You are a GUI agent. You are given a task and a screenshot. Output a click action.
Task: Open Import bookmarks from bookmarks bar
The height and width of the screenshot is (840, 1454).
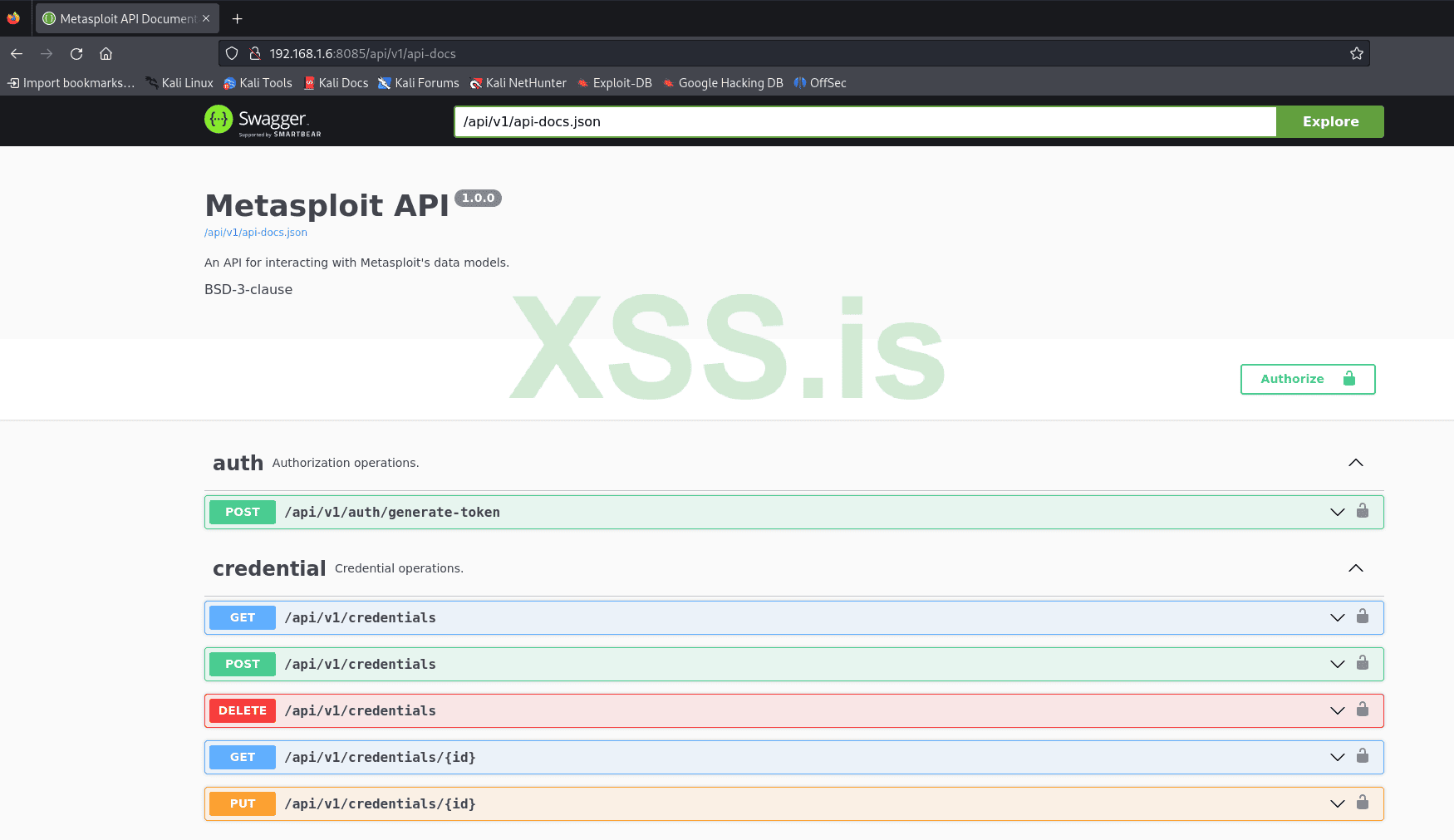tap(71, 83)
